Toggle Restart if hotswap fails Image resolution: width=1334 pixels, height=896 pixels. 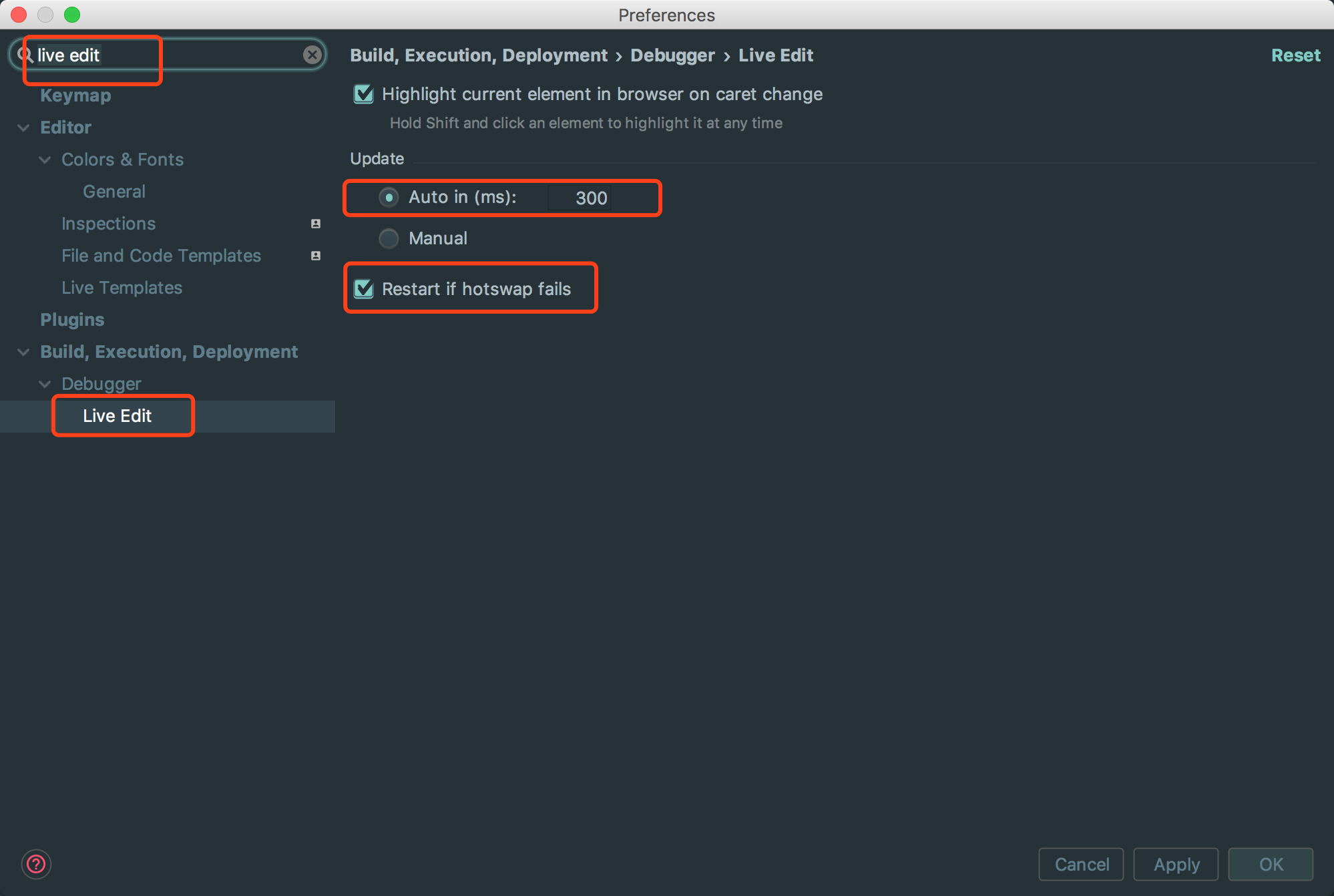(x=364, y=289)
